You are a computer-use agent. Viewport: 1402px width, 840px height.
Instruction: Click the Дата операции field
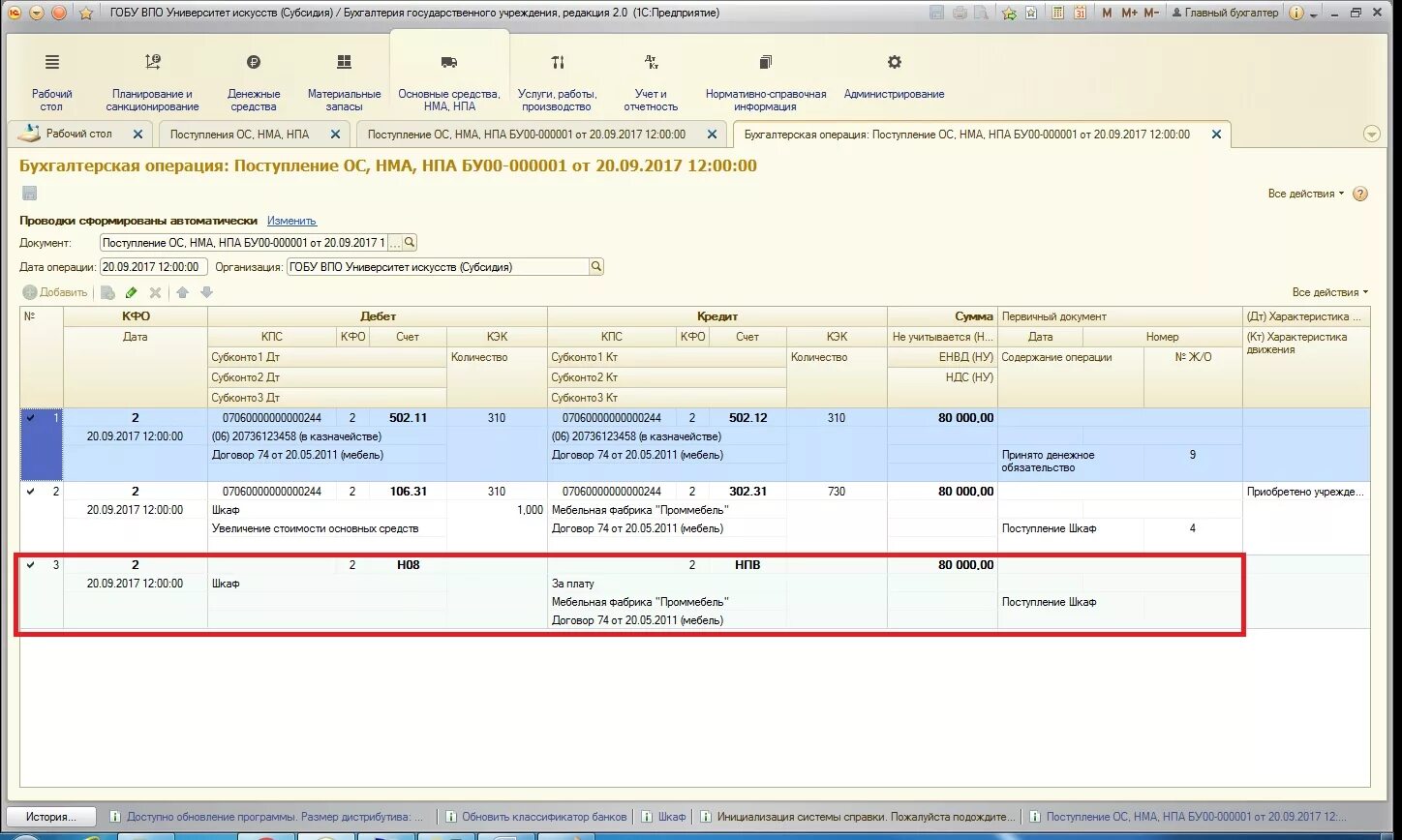[x=154, y=267]
